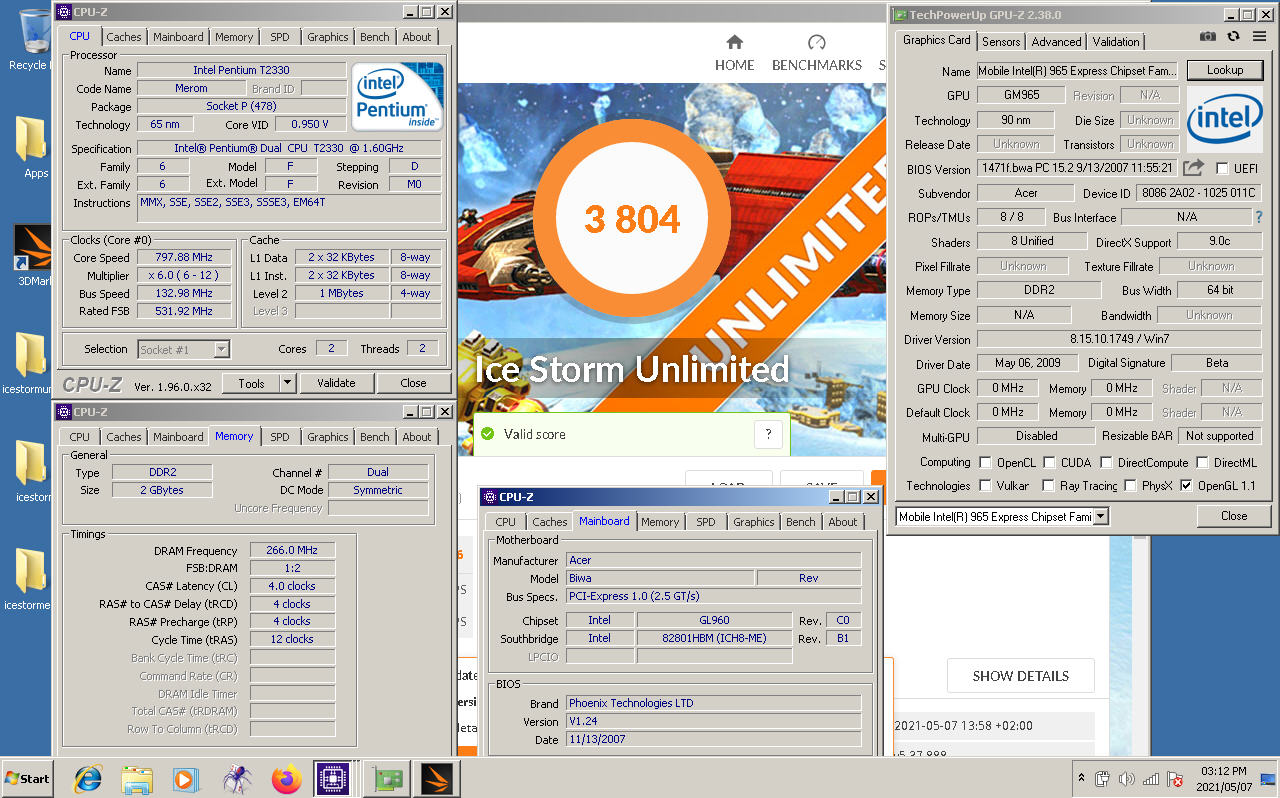The width and height of the screenshot is (1280, 798).
Task: Click the Windows Start button
Action: [x=27, y=778]
